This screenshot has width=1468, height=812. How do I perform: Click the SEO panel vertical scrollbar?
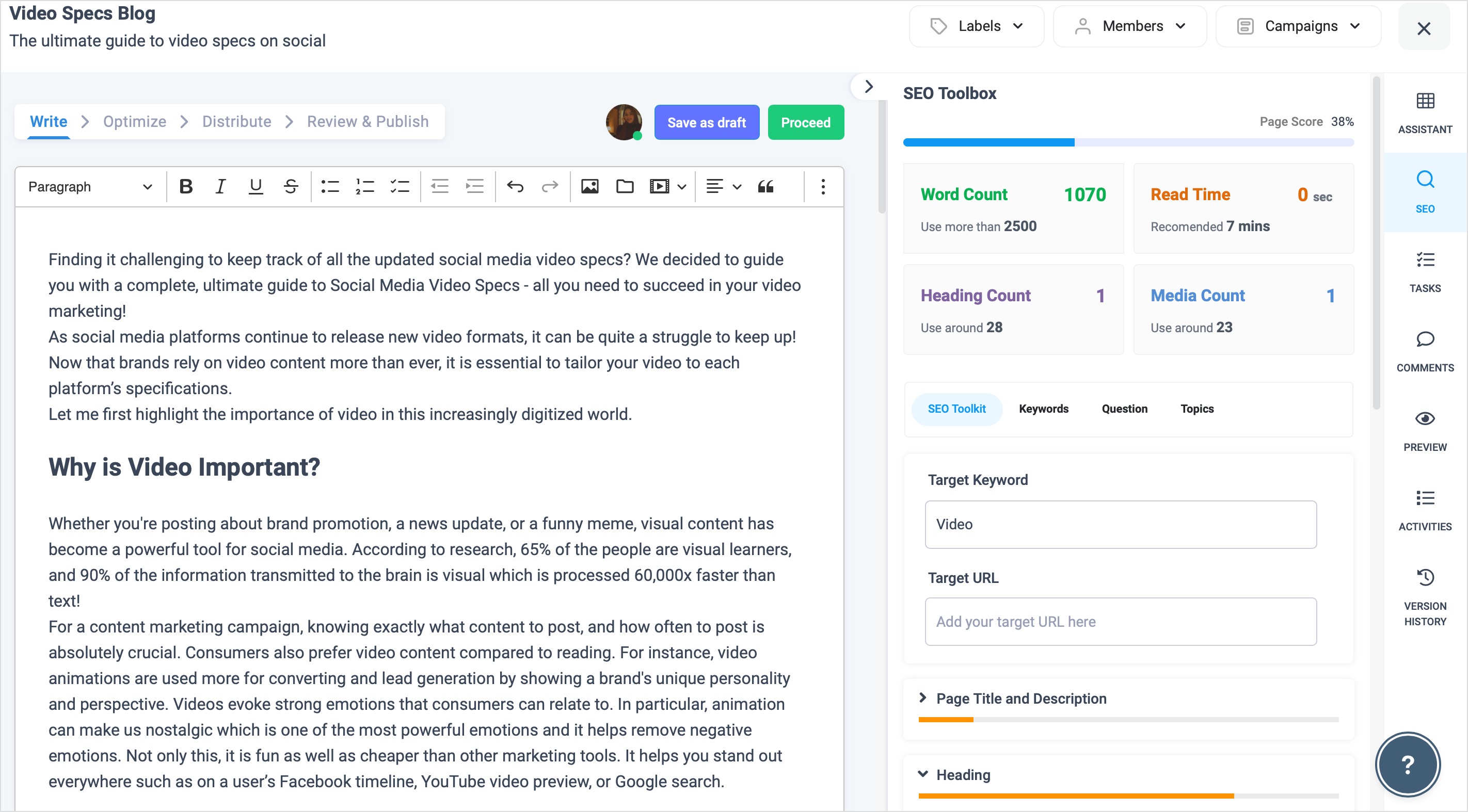tap(1376, 242)
